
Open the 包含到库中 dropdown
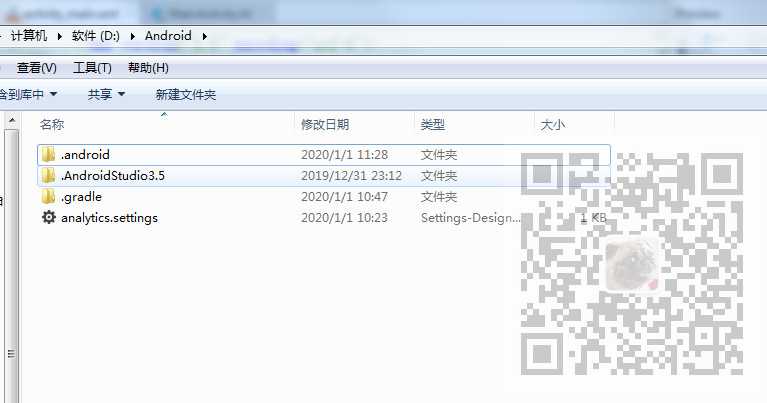pyautogui.click(x=27, y=94)
